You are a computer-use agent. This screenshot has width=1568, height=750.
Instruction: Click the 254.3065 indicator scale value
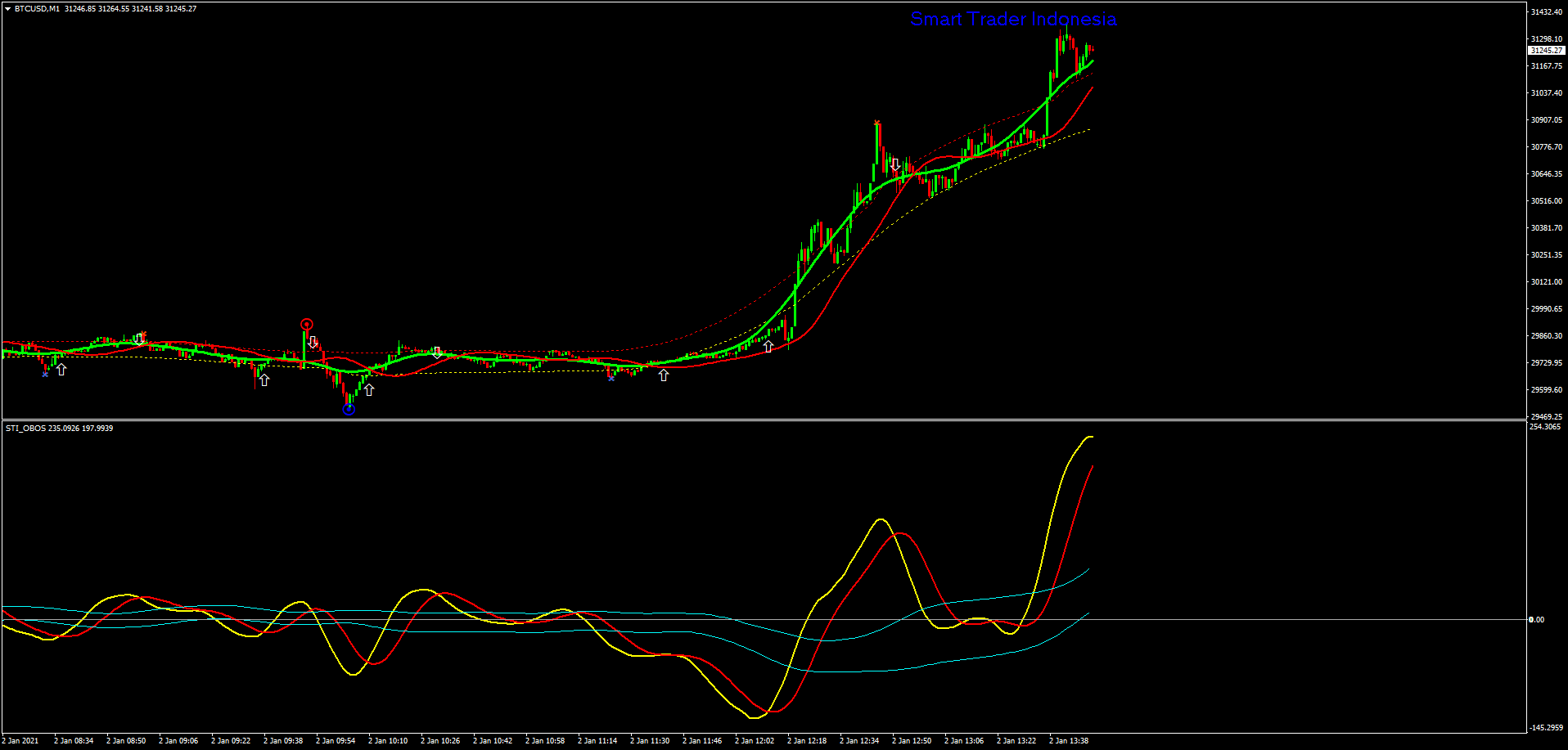[1545, 427]
